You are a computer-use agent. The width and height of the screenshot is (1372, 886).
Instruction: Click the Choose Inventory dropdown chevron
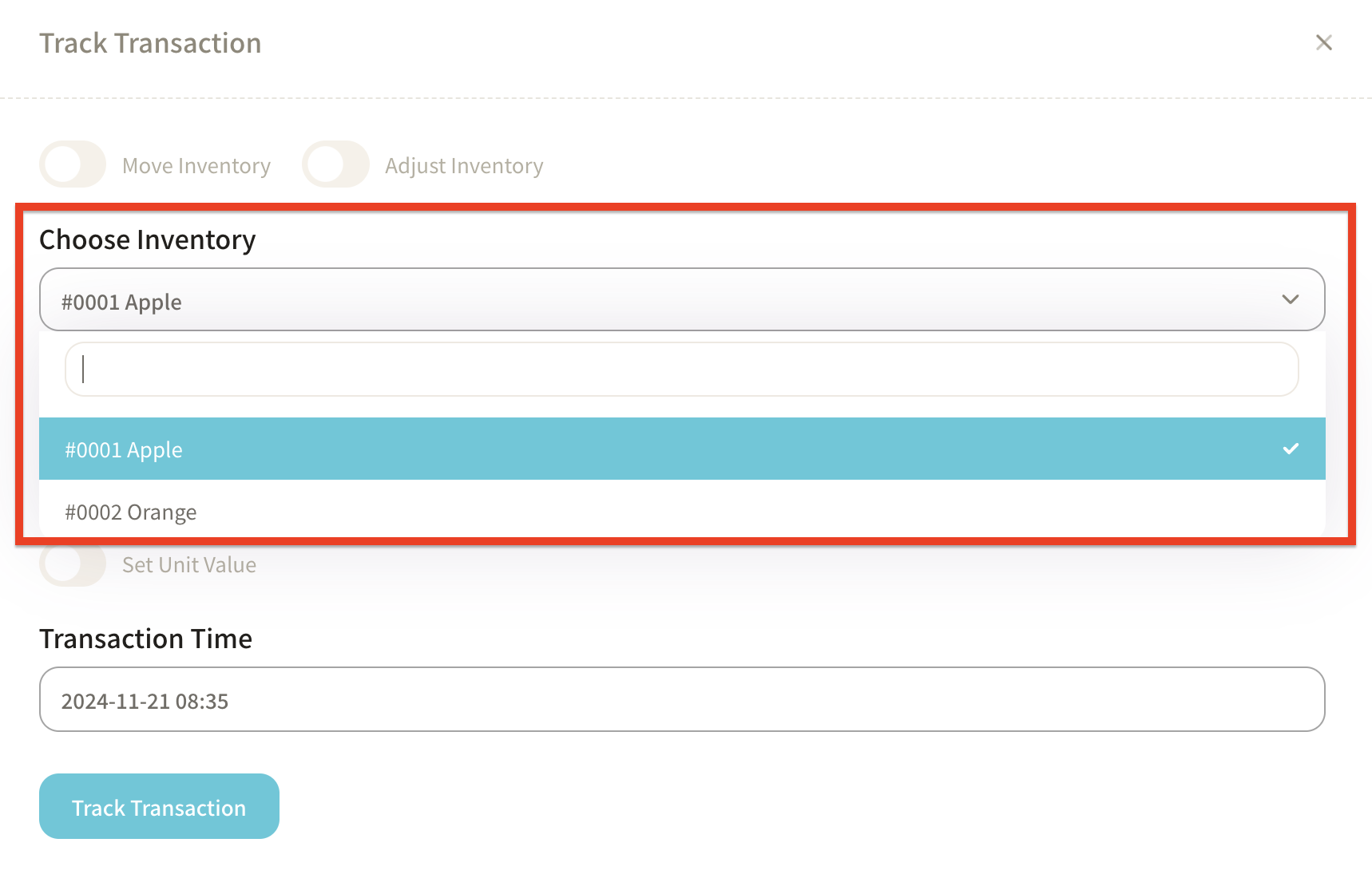(x=1290, y=299)
